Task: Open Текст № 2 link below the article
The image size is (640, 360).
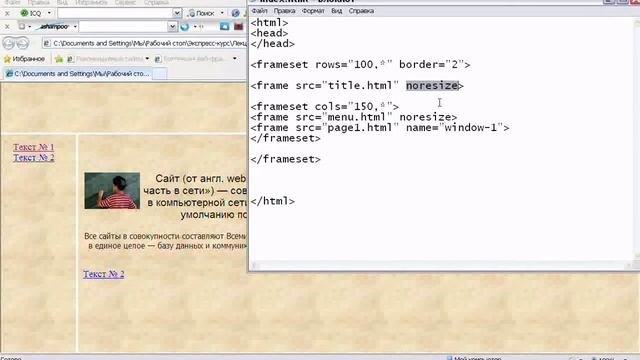Action: 104,274
